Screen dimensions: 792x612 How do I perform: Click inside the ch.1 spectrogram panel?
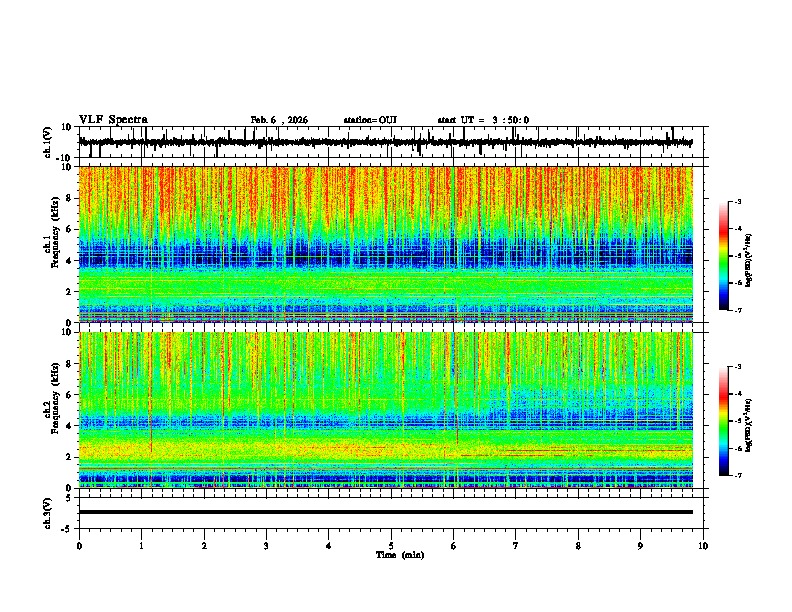385,244
